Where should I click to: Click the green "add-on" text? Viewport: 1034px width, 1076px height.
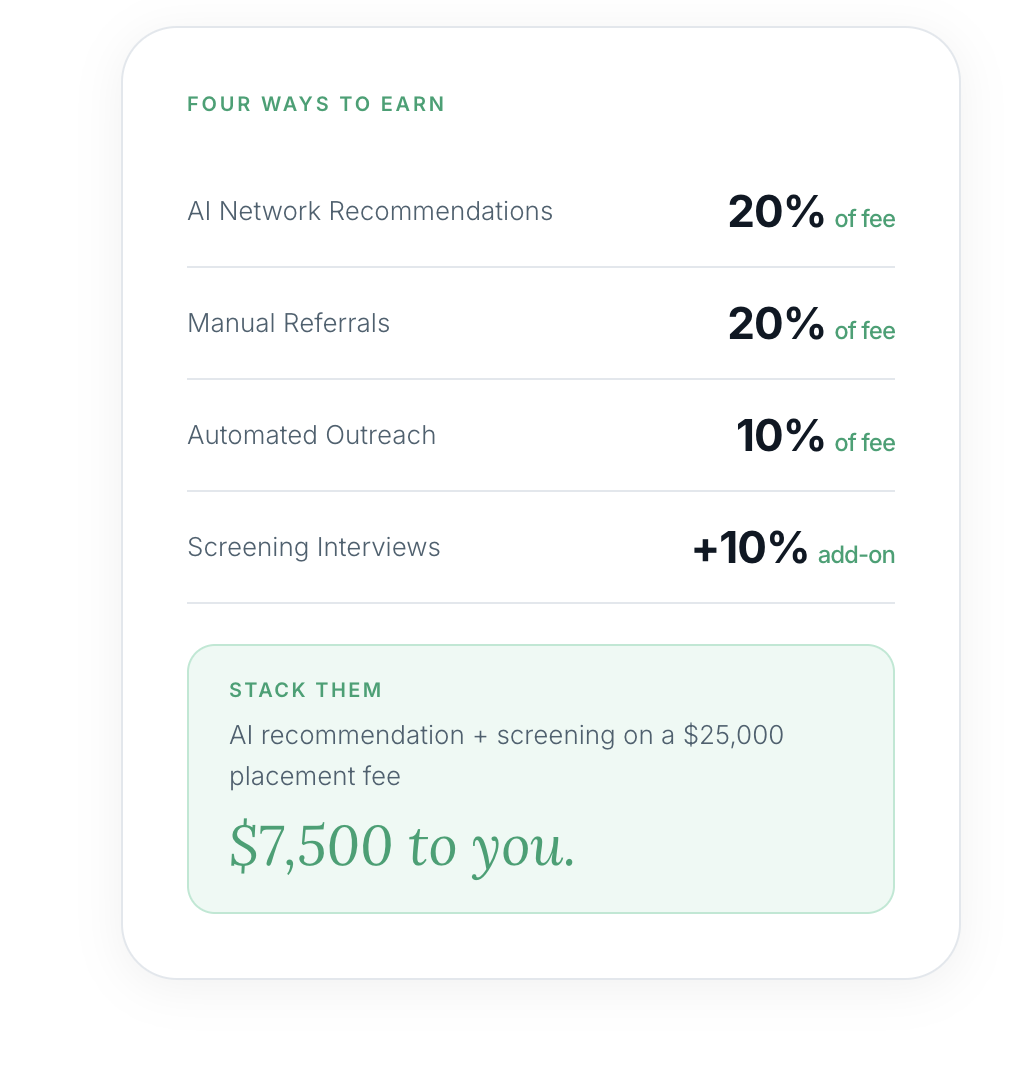tap(856, 555)
